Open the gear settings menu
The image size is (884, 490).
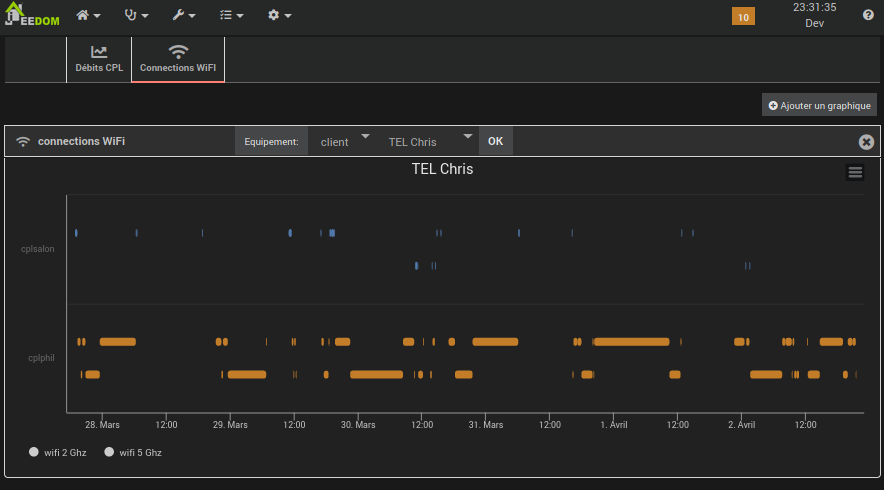pyautogui.click(x=279, y=15)
